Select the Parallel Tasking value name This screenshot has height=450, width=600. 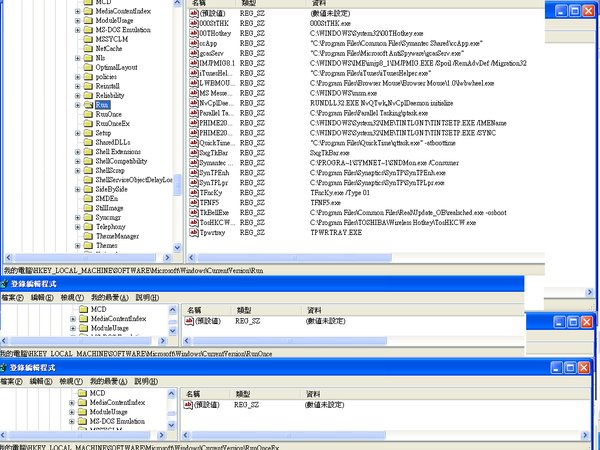click(x=216, y=113)
